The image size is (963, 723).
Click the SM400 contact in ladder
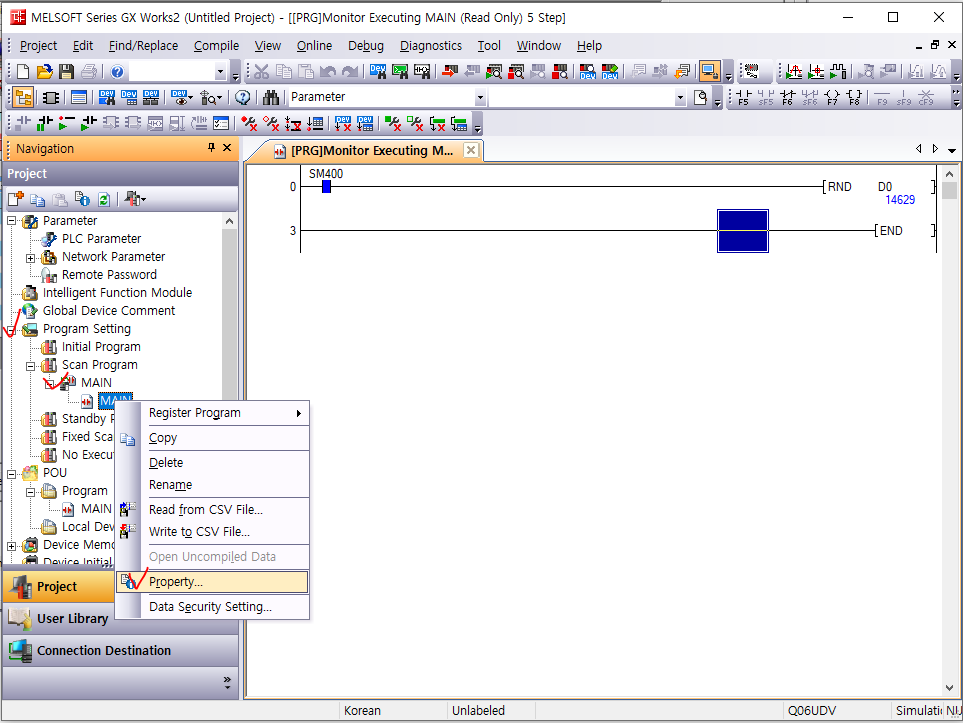(326, 186)
